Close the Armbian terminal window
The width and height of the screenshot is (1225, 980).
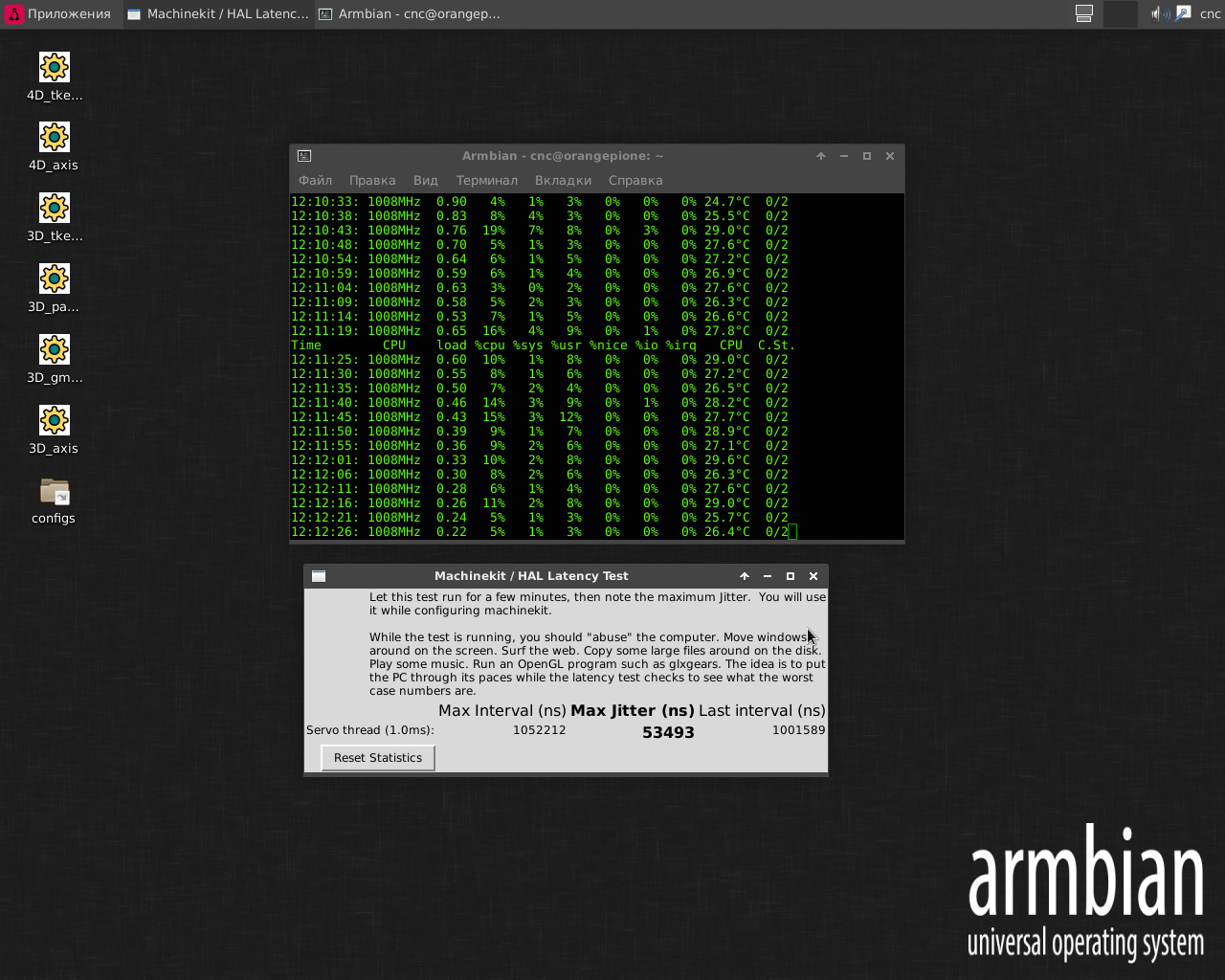coord(890,156)
